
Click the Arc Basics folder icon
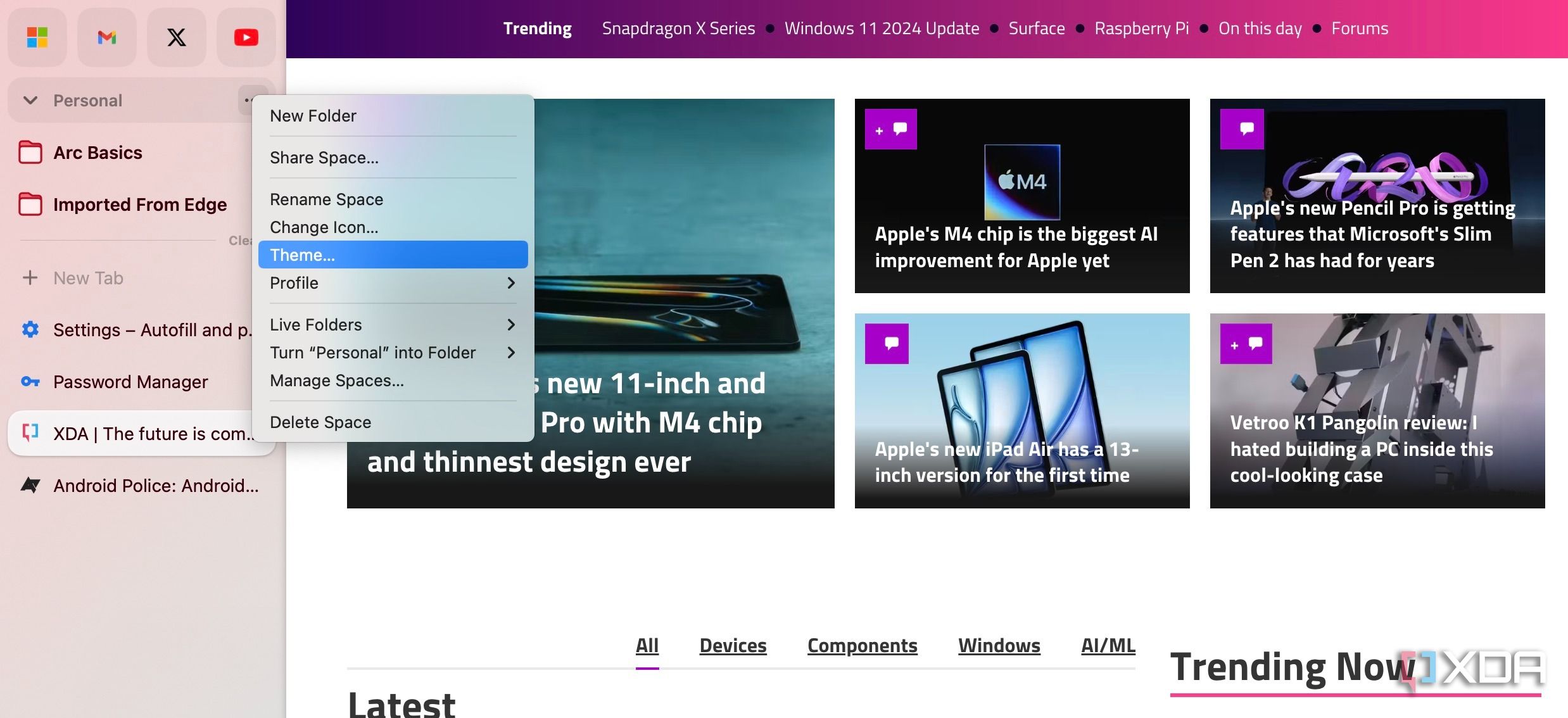(30, 153)
